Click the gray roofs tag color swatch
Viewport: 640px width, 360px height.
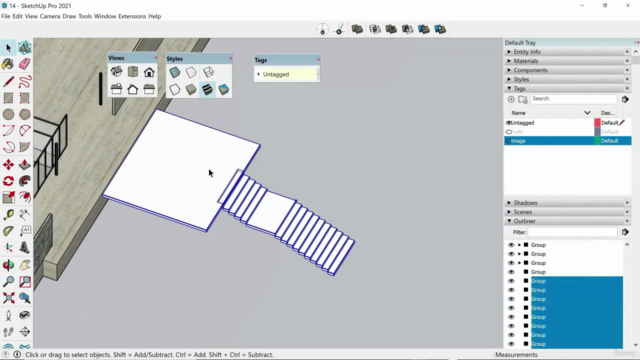pyautogui.click(x=597, y=132)
